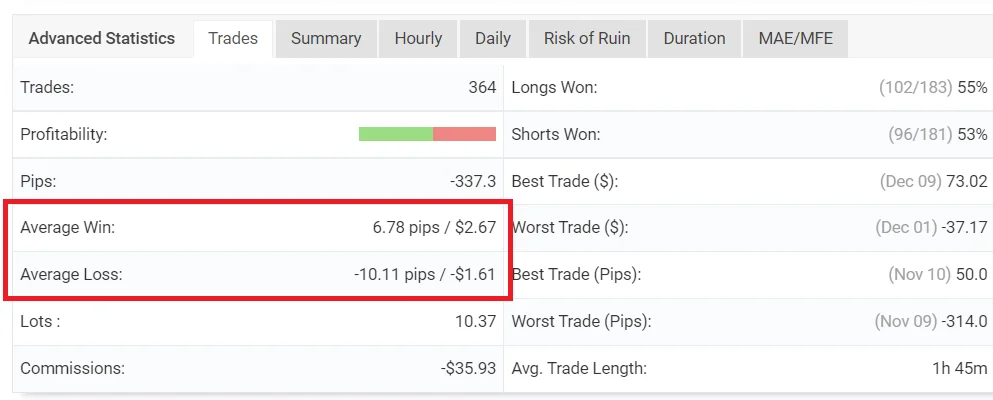
Task: Select the Daily tab
Action: (493, 39)
